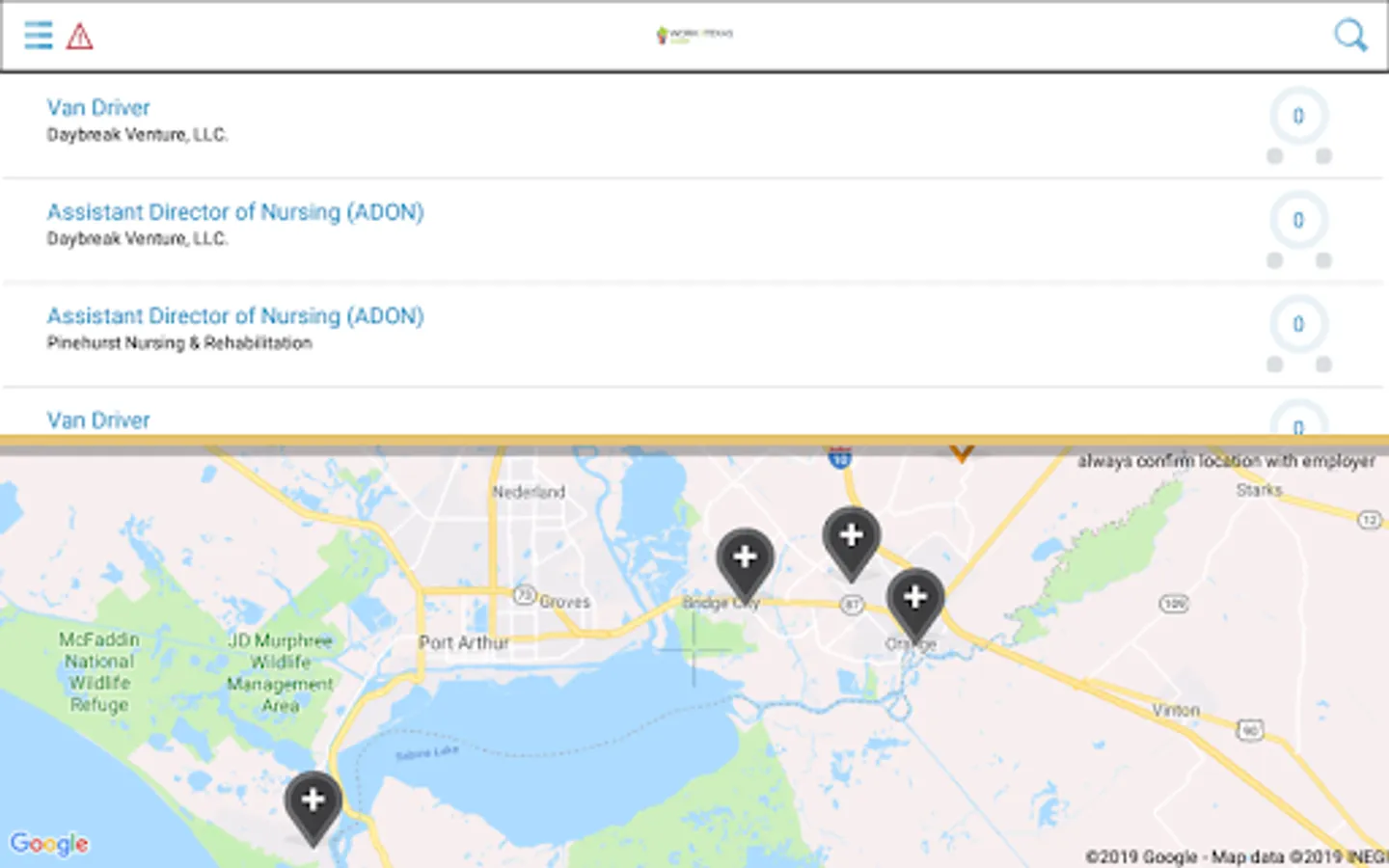Open the hamburger navigation menu
This screenshot has height=868, width=1389.
click(39, 36)
